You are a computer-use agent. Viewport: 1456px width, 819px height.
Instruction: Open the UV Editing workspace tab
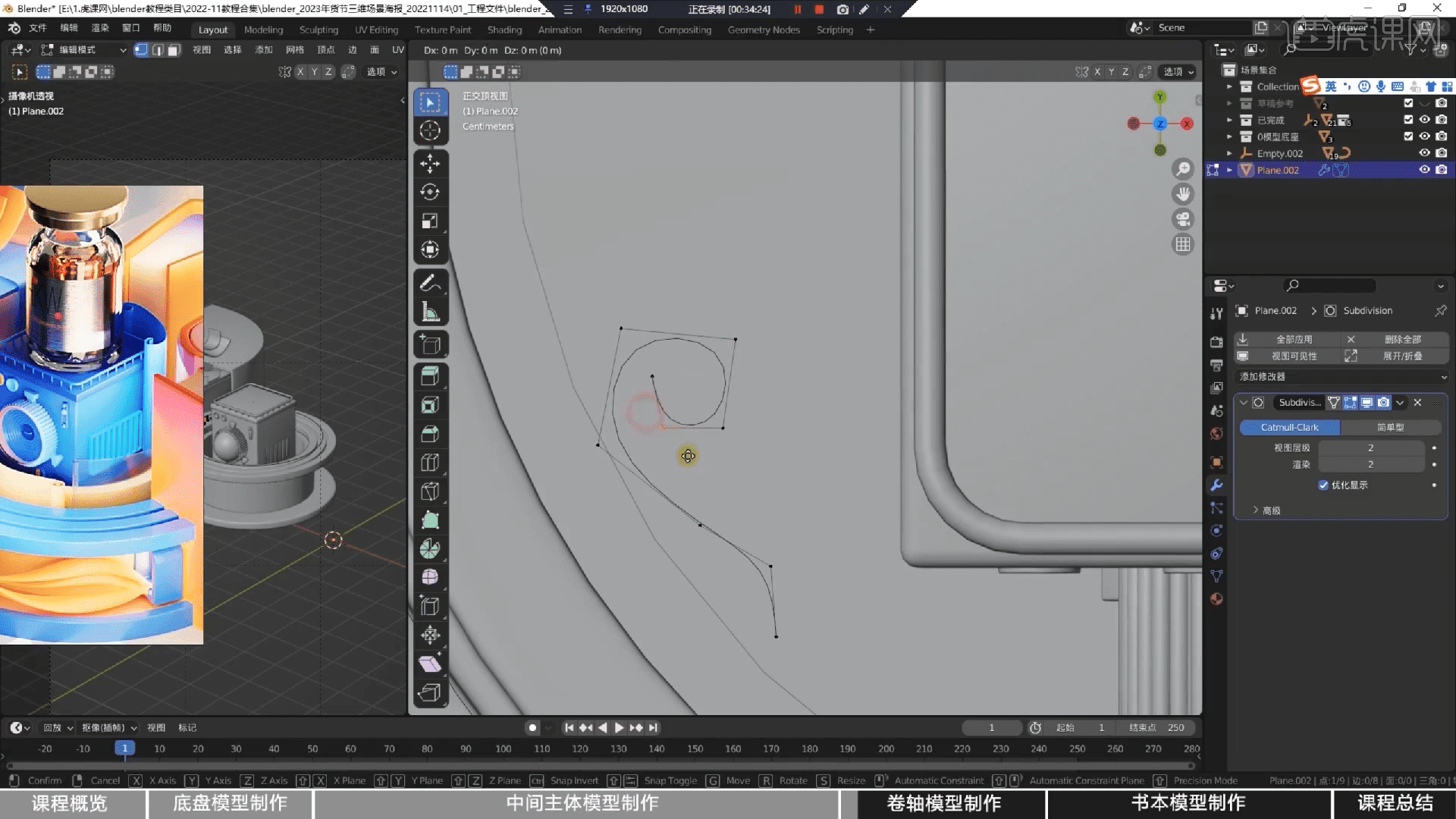click(376, 30)
